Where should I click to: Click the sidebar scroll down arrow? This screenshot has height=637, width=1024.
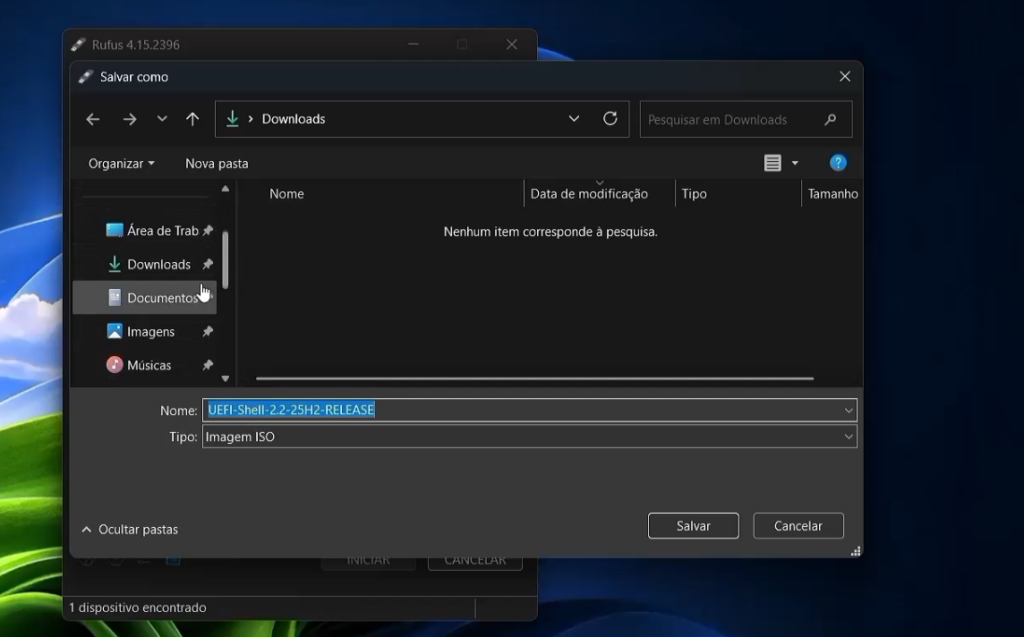(225, 378)
